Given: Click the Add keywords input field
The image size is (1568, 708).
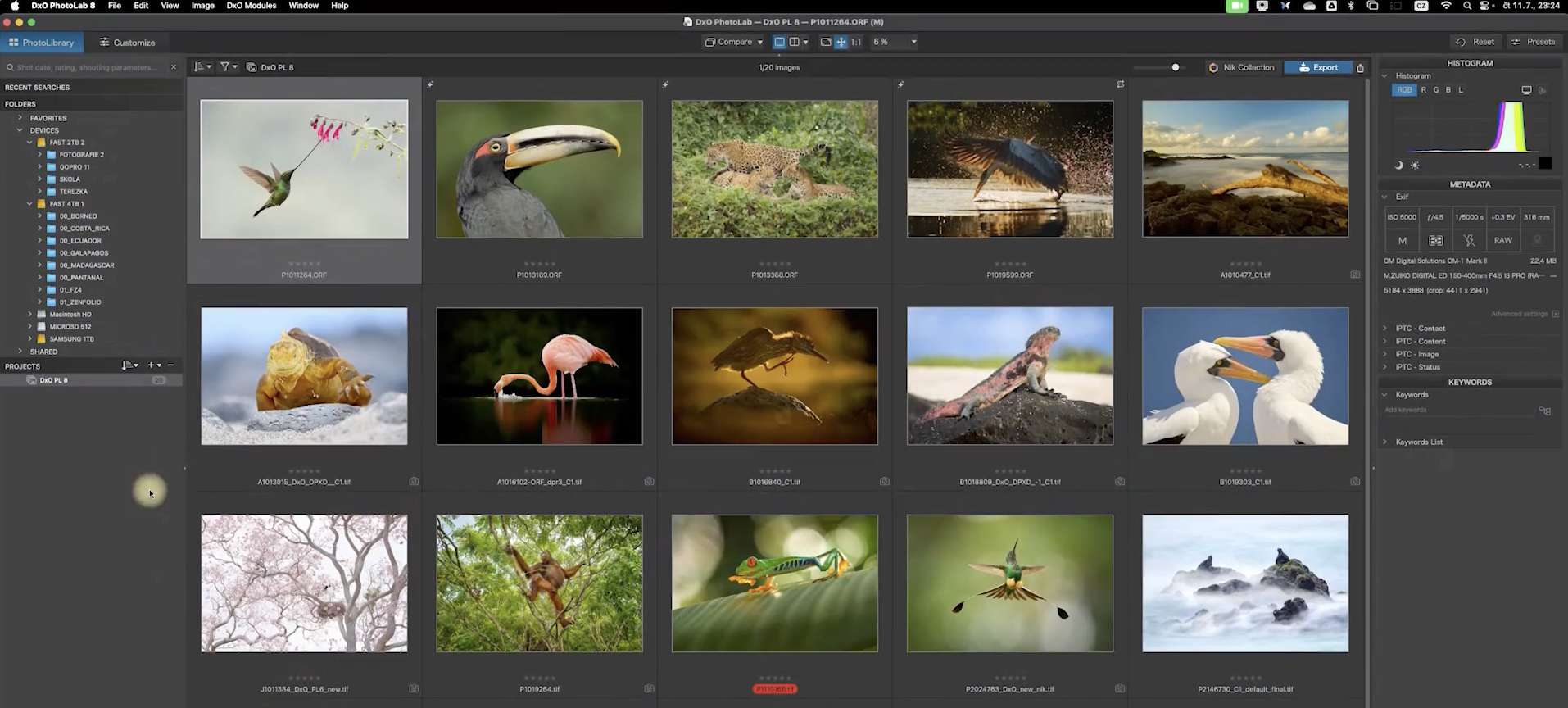Looking at the screenshot, I should (x=1458, y=410).
